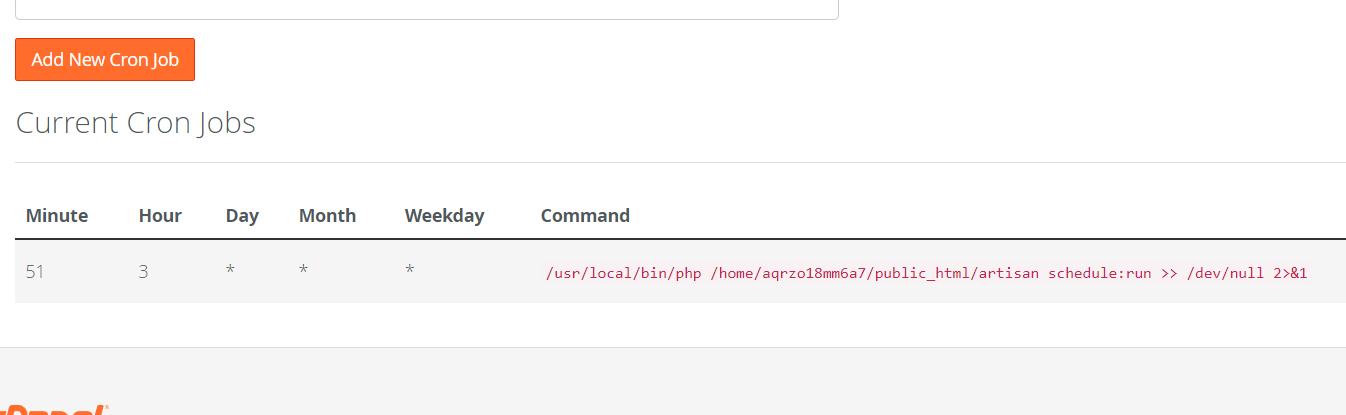Select the Weekday column header
This screenshot has height=415, width=1346.
pos(444,216)
